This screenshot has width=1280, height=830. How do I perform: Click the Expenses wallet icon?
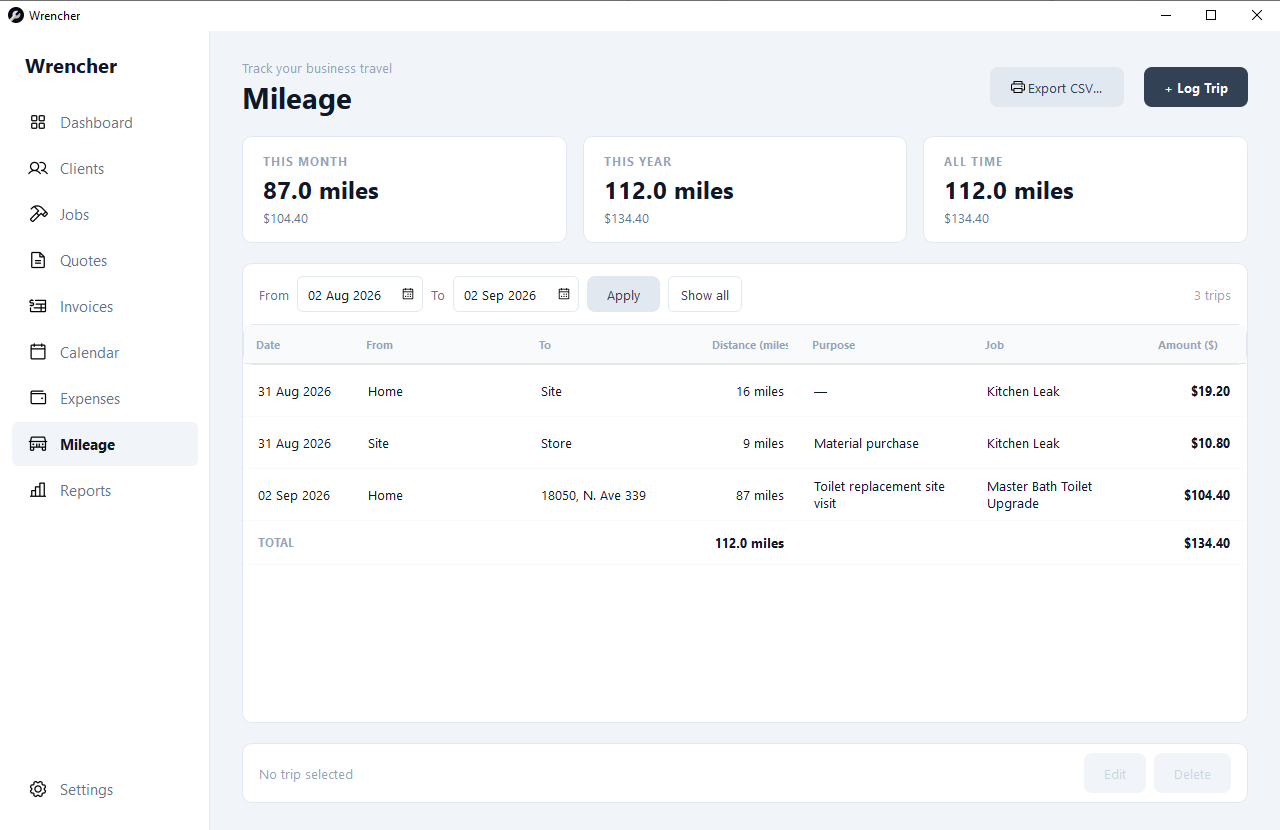38,398
